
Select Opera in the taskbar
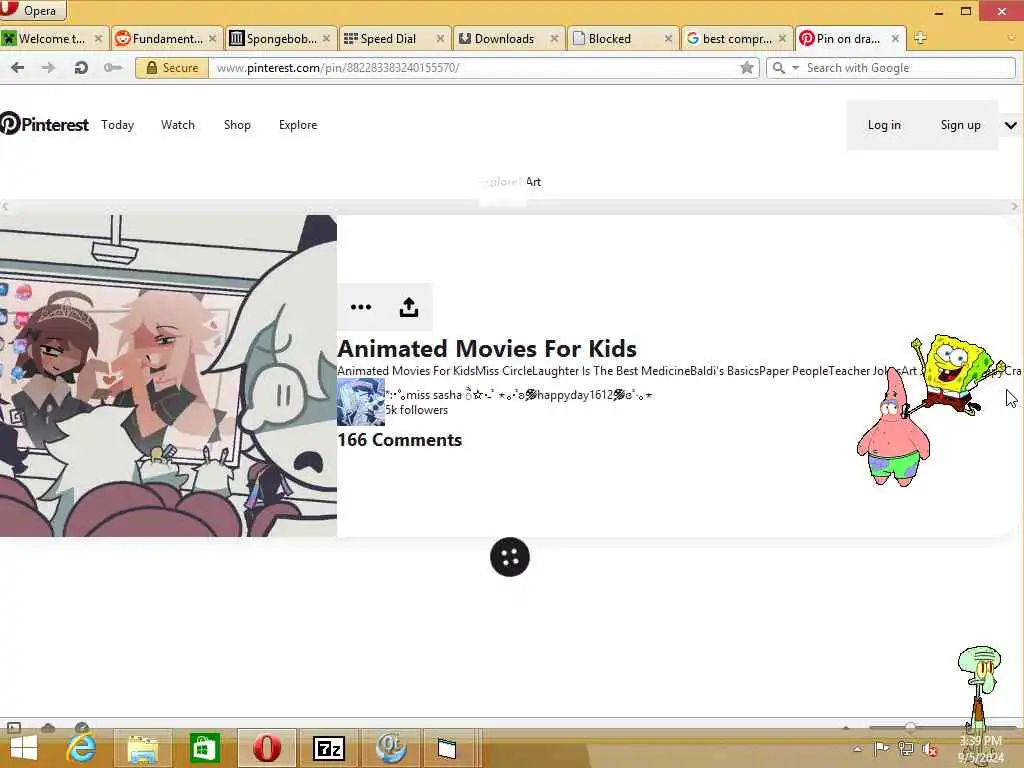(x=266, y=748)
